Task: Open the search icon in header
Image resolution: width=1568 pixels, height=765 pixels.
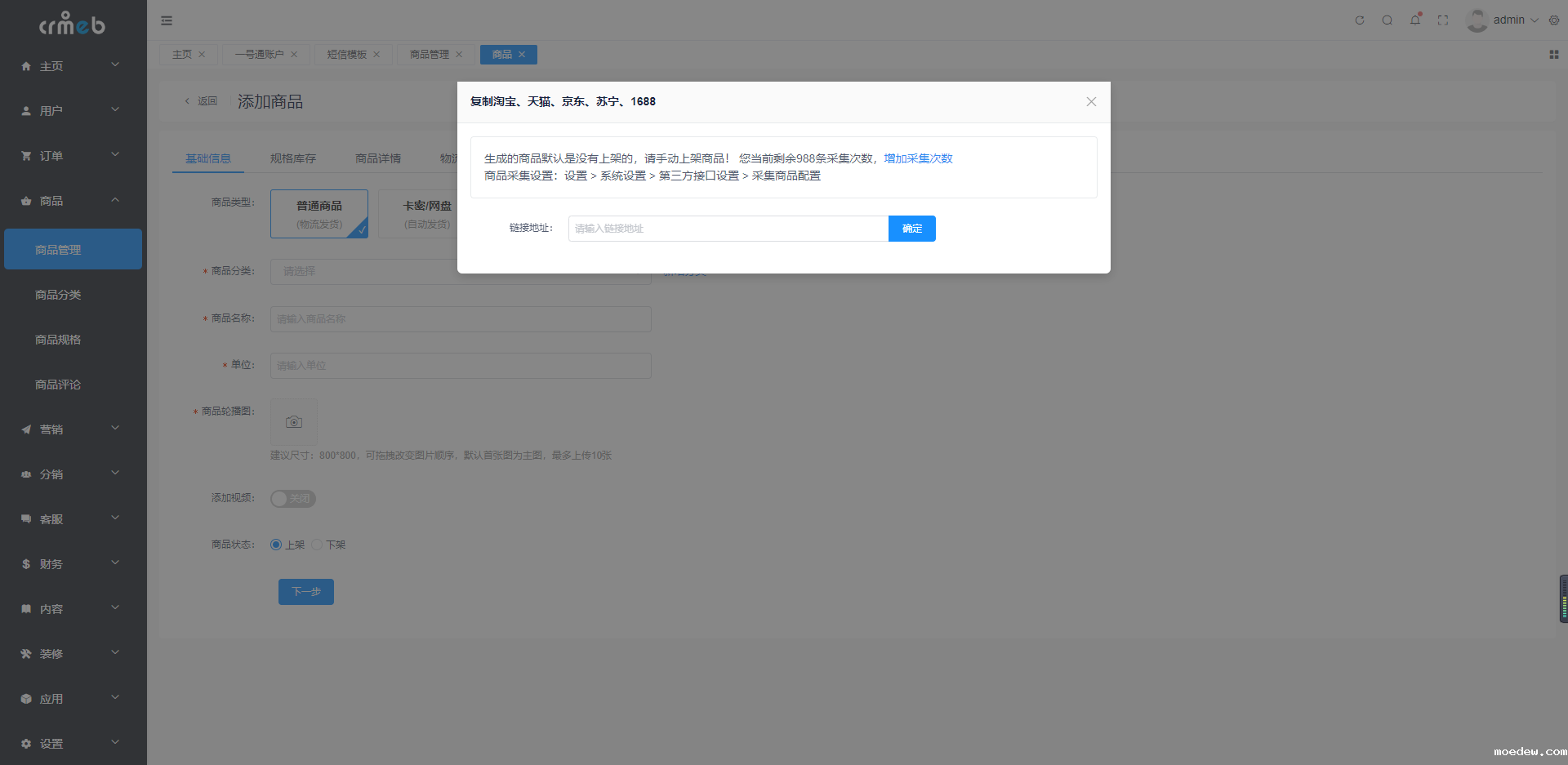Action: click(1387, 20)
